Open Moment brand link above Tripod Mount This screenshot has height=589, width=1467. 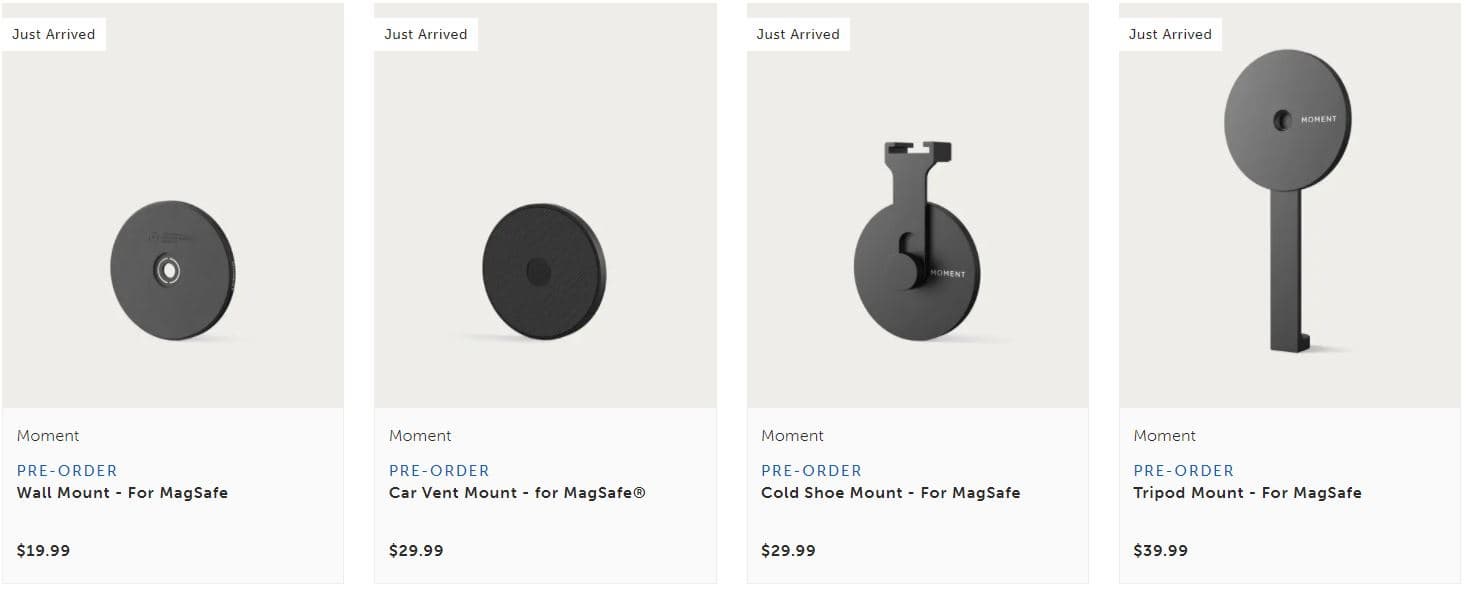click(1164, 436)
